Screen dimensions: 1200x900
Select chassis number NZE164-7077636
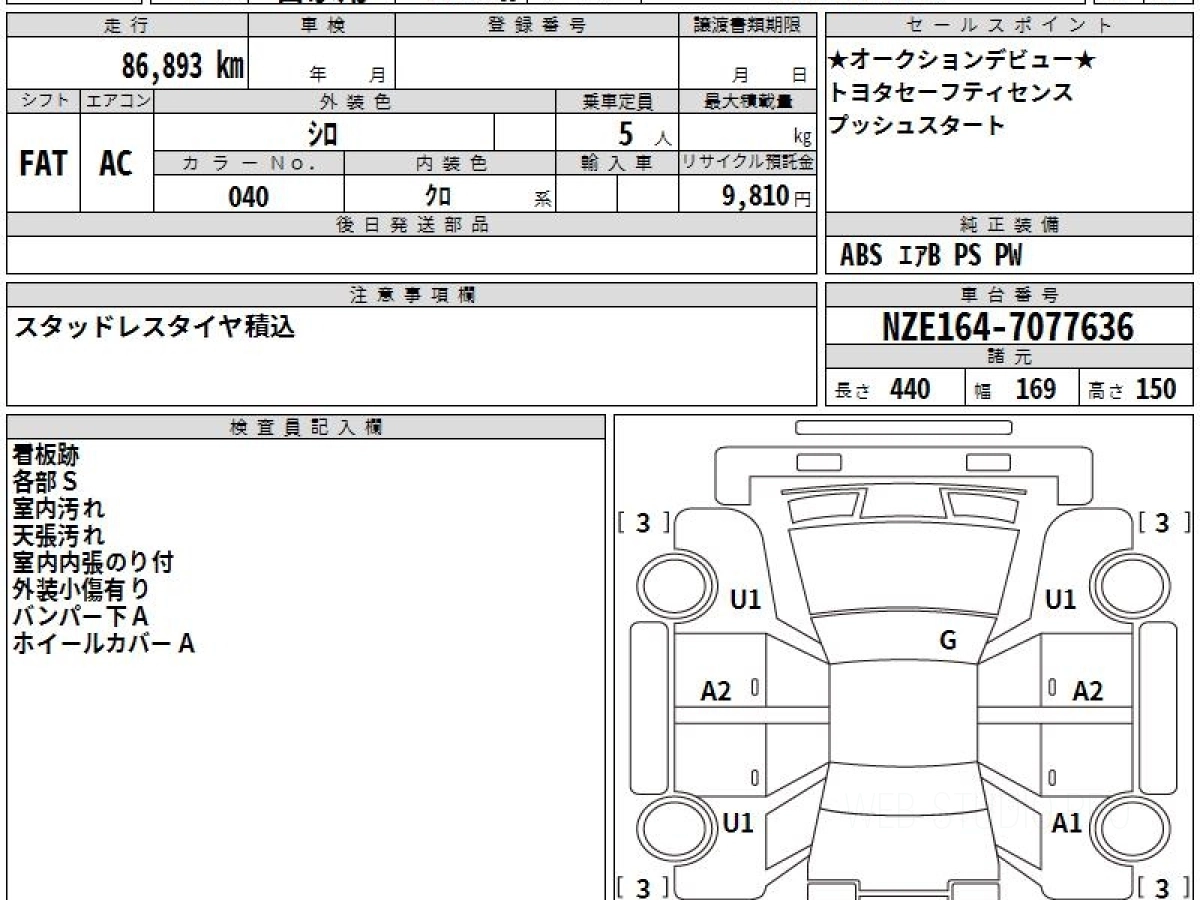coord(1008,326)
